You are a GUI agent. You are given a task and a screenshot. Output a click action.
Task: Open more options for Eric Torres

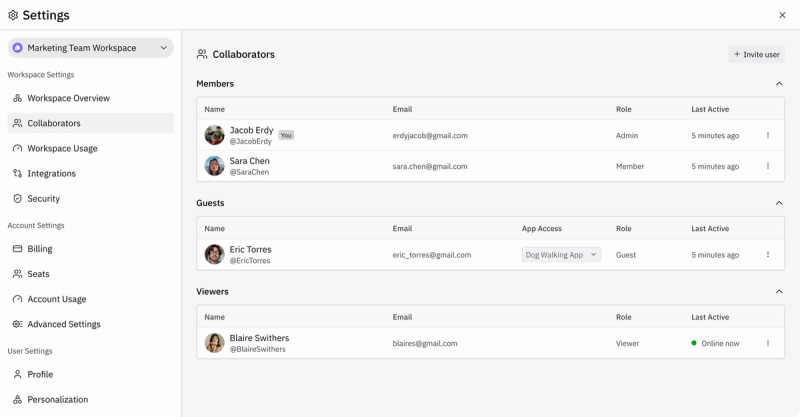click(x=768, y=255)
